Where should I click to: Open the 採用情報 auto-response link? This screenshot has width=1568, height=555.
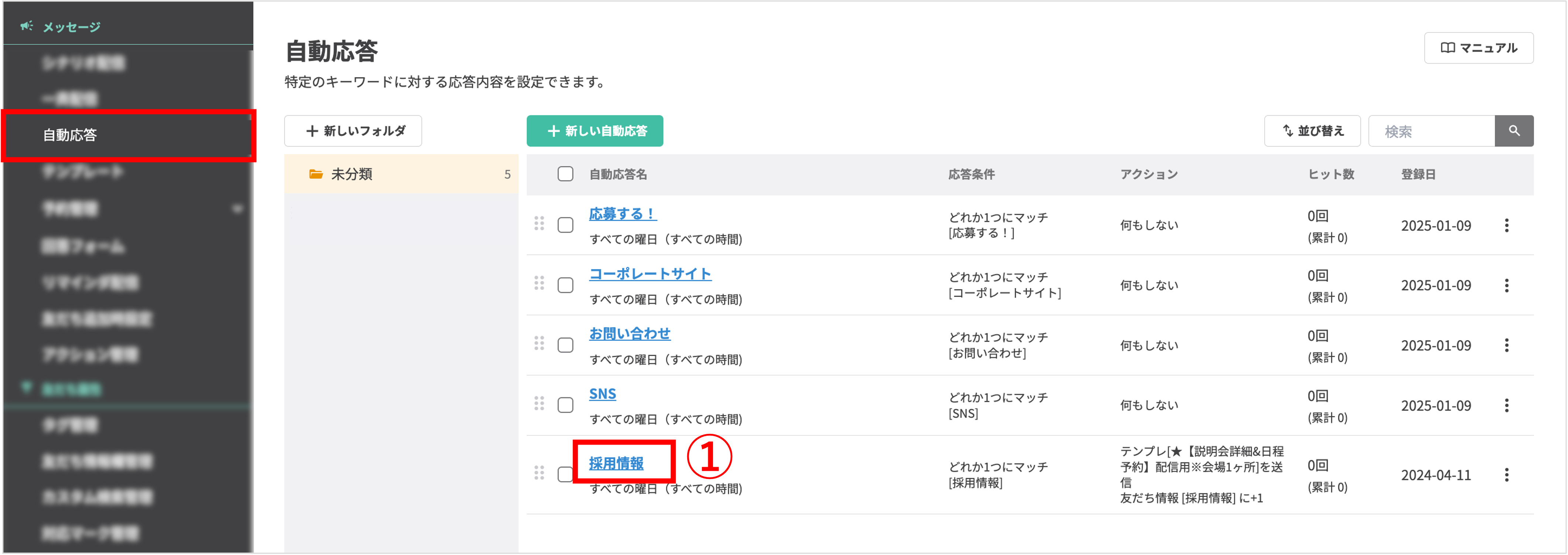pos(616,463)
